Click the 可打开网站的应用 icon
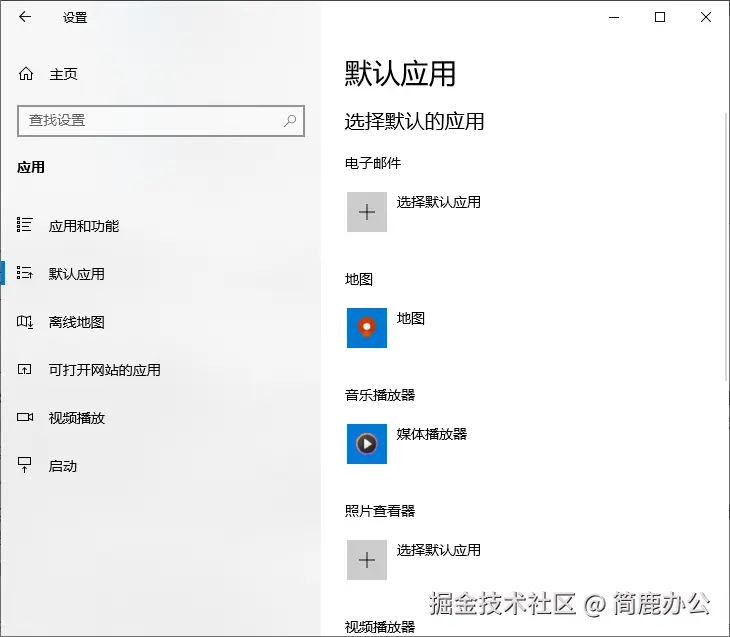This screenshot has width=730, height=637. point(24,370)
